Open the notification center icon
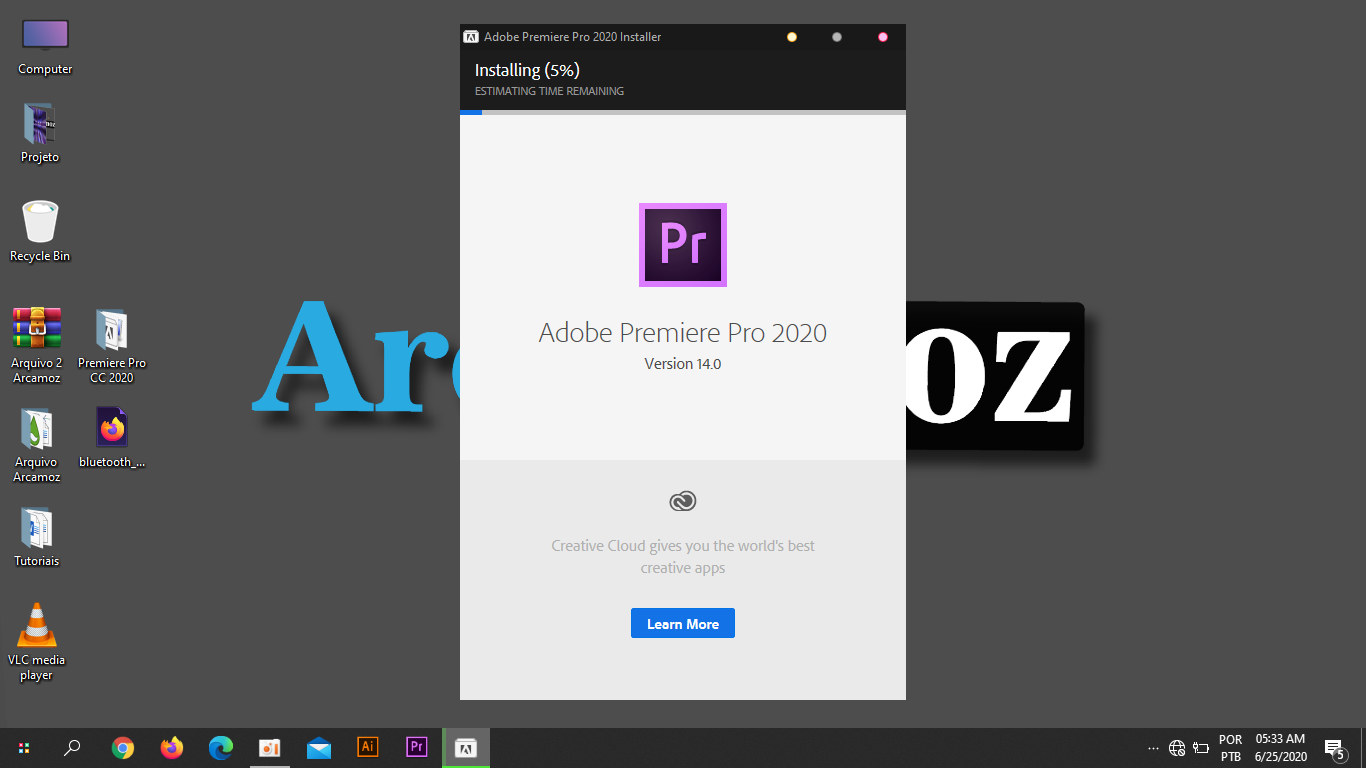 1334,749
